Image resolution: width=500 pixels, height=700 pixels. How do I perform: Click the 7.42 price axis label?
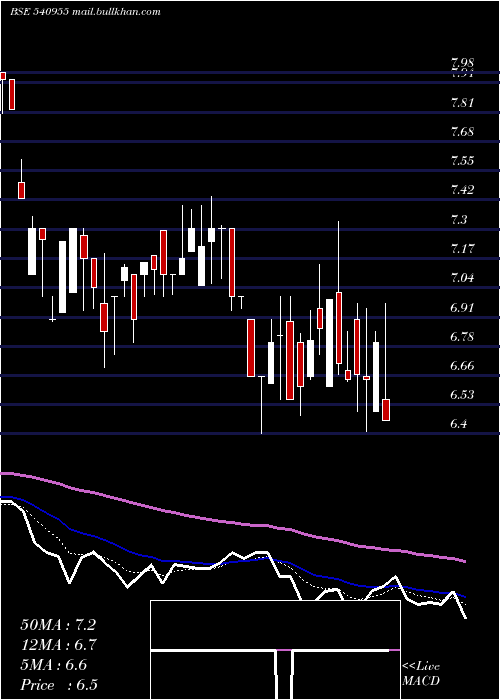tap(462, 191)
